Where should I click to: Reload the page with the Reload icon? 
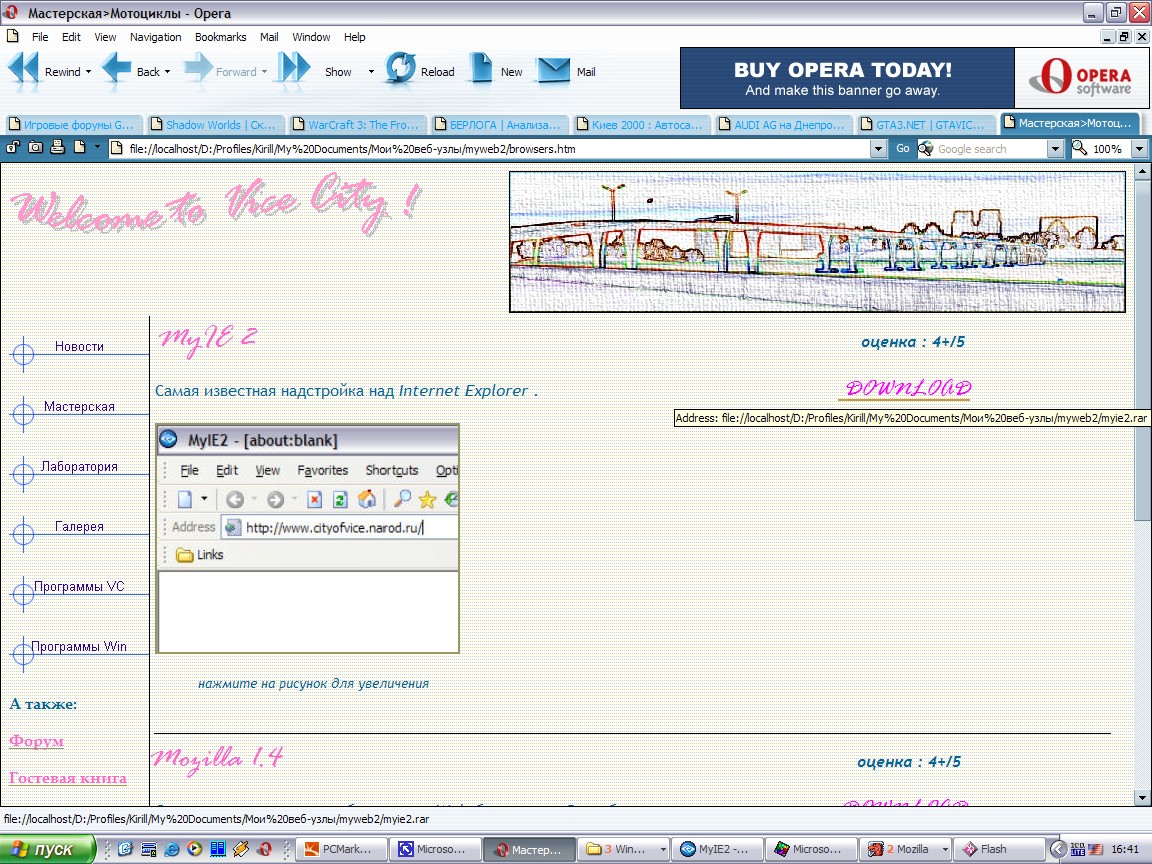[x=400, y=70]
